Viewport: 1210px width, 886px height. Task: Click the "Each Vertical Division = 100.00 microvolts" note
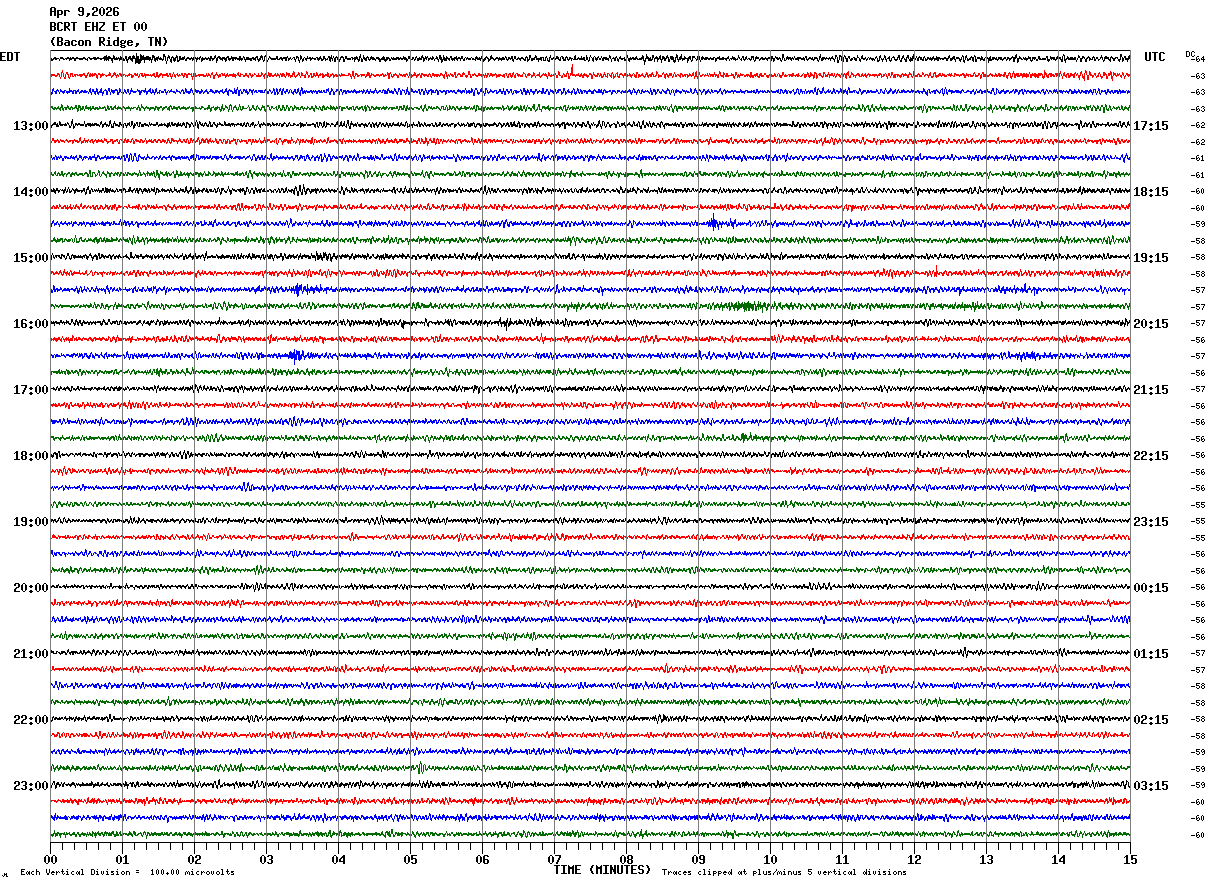(x=128, y=872)
